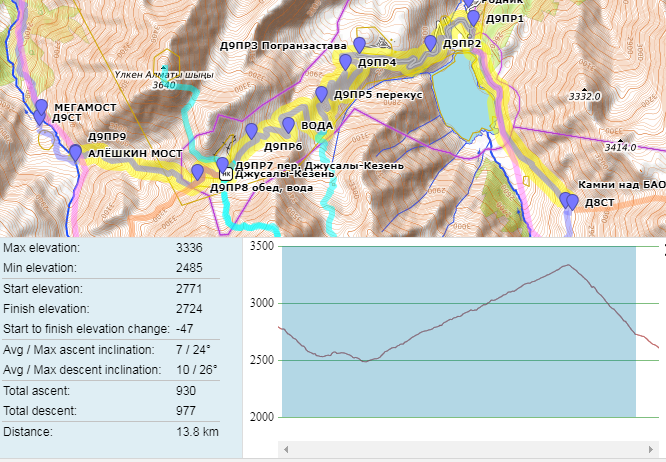Image resolution: width=666 pixels, height=462 pixels.
Task: Click the Джусалы-Кезень pass icon
Action: pos(225,173)
